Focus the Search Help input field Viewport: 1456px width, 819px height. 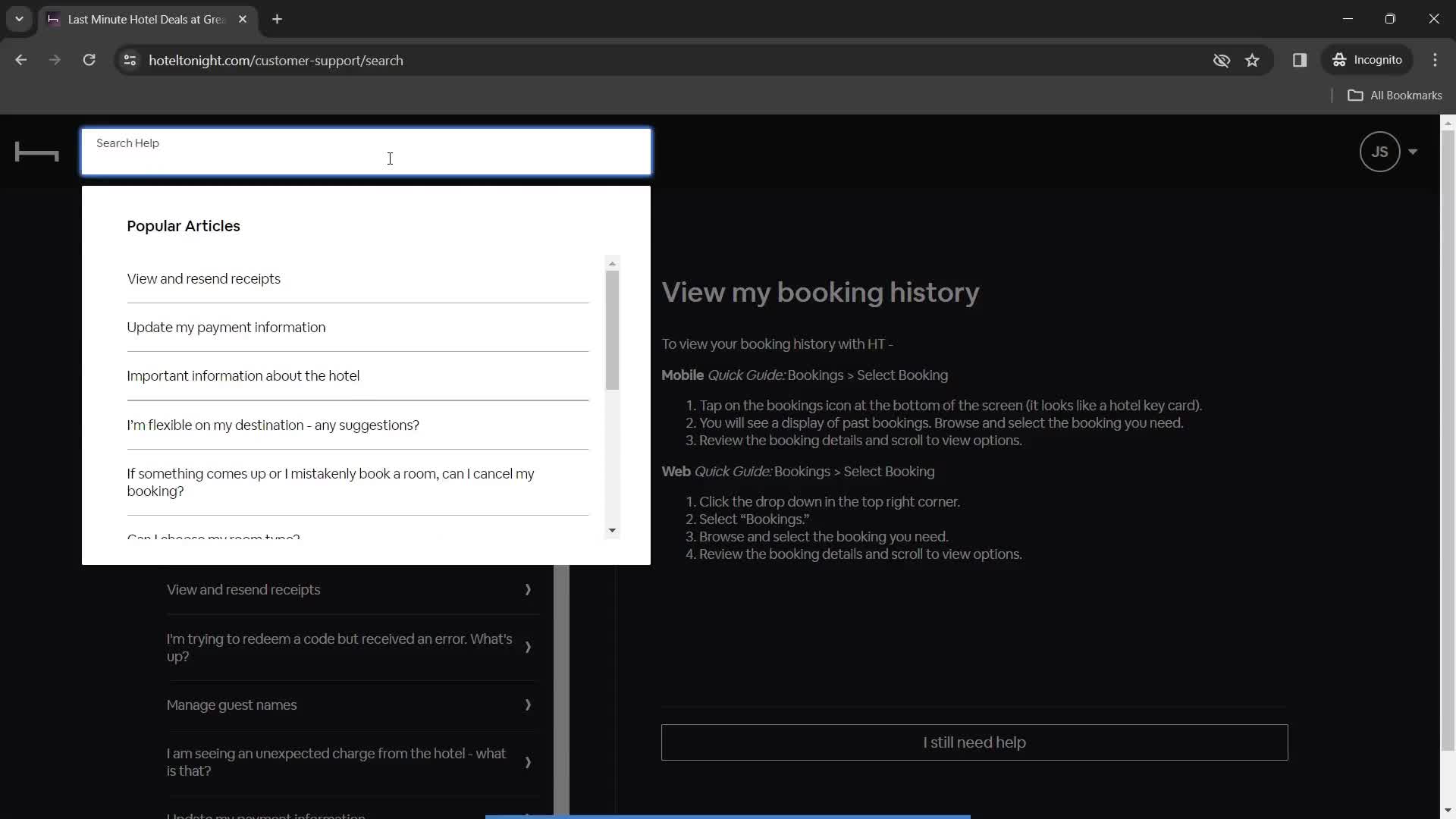click(366, 152)
